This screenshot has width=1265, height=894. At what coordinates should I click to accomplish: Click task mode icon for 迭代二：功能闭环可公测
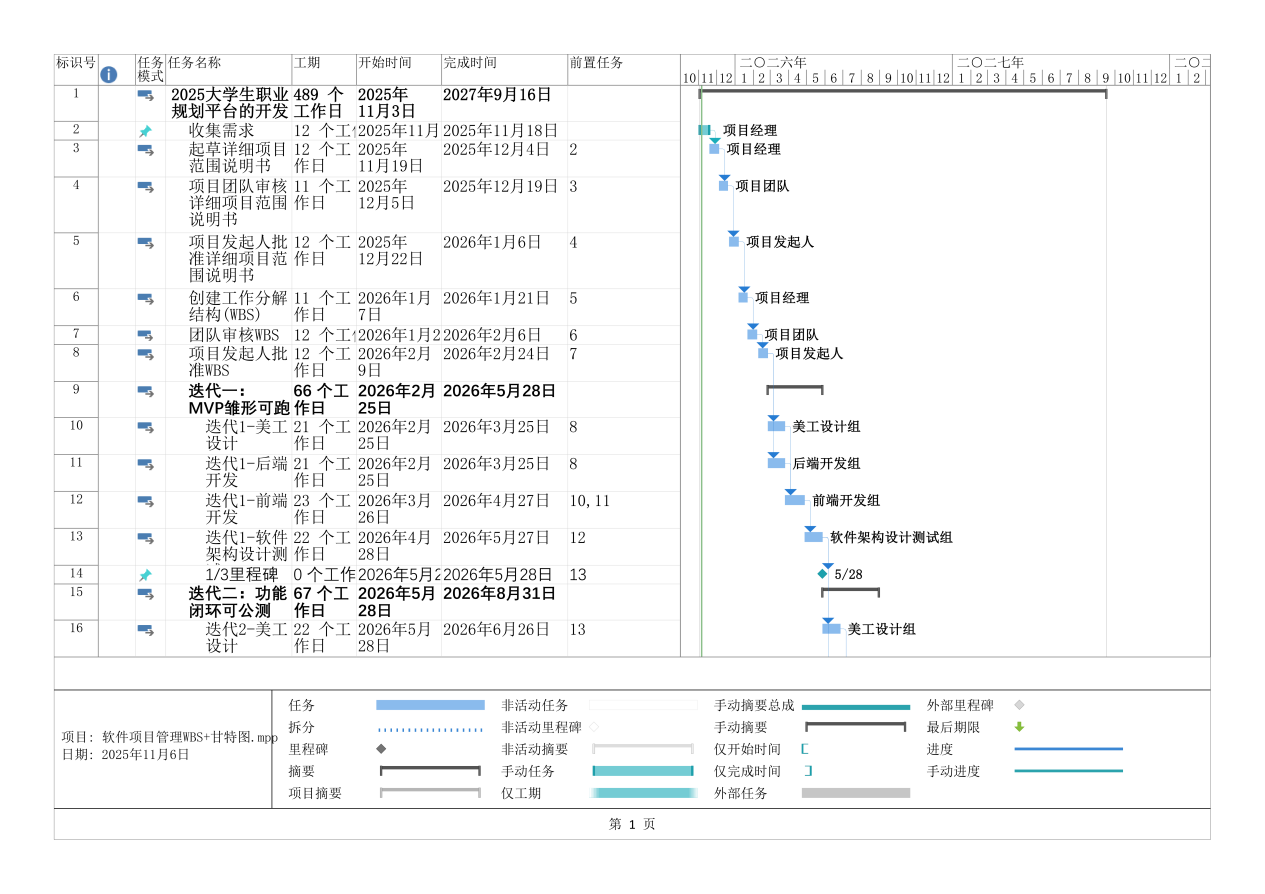[x=146, y=594]
